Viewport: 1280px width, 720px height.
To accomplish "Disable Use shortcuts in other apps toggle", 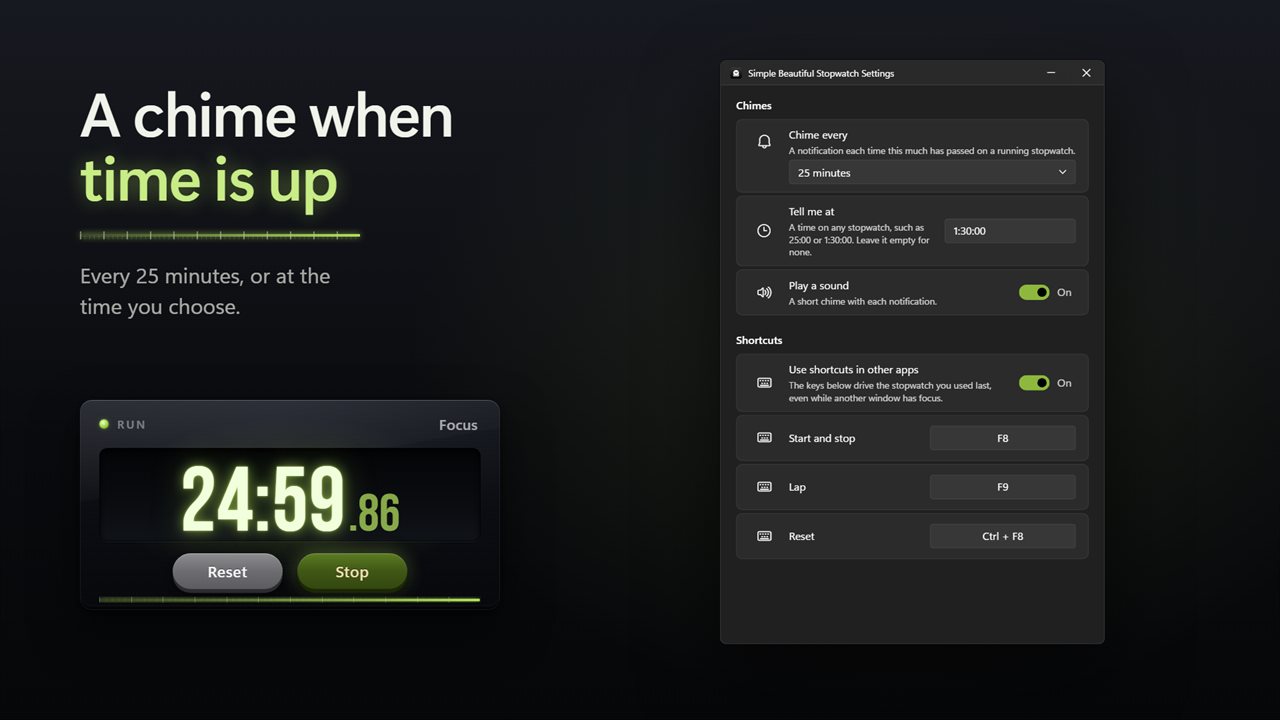I will click(1034, 383).
